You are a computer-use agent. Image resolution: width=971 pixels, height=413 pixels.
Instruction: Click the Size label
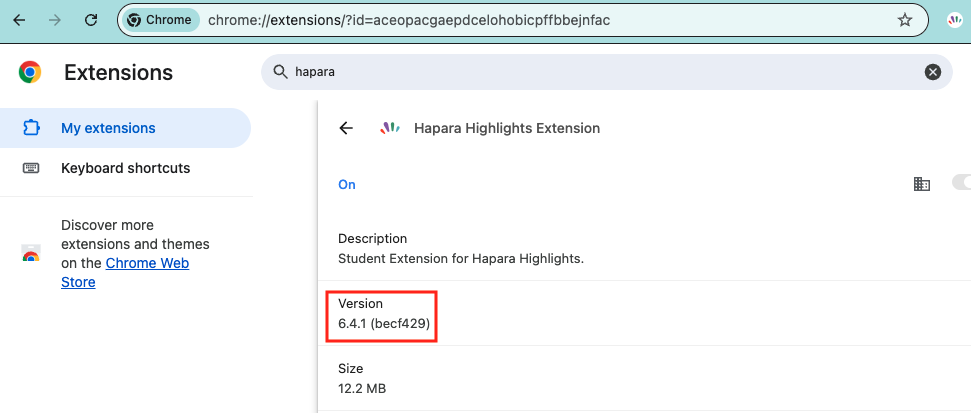(351, 368)
